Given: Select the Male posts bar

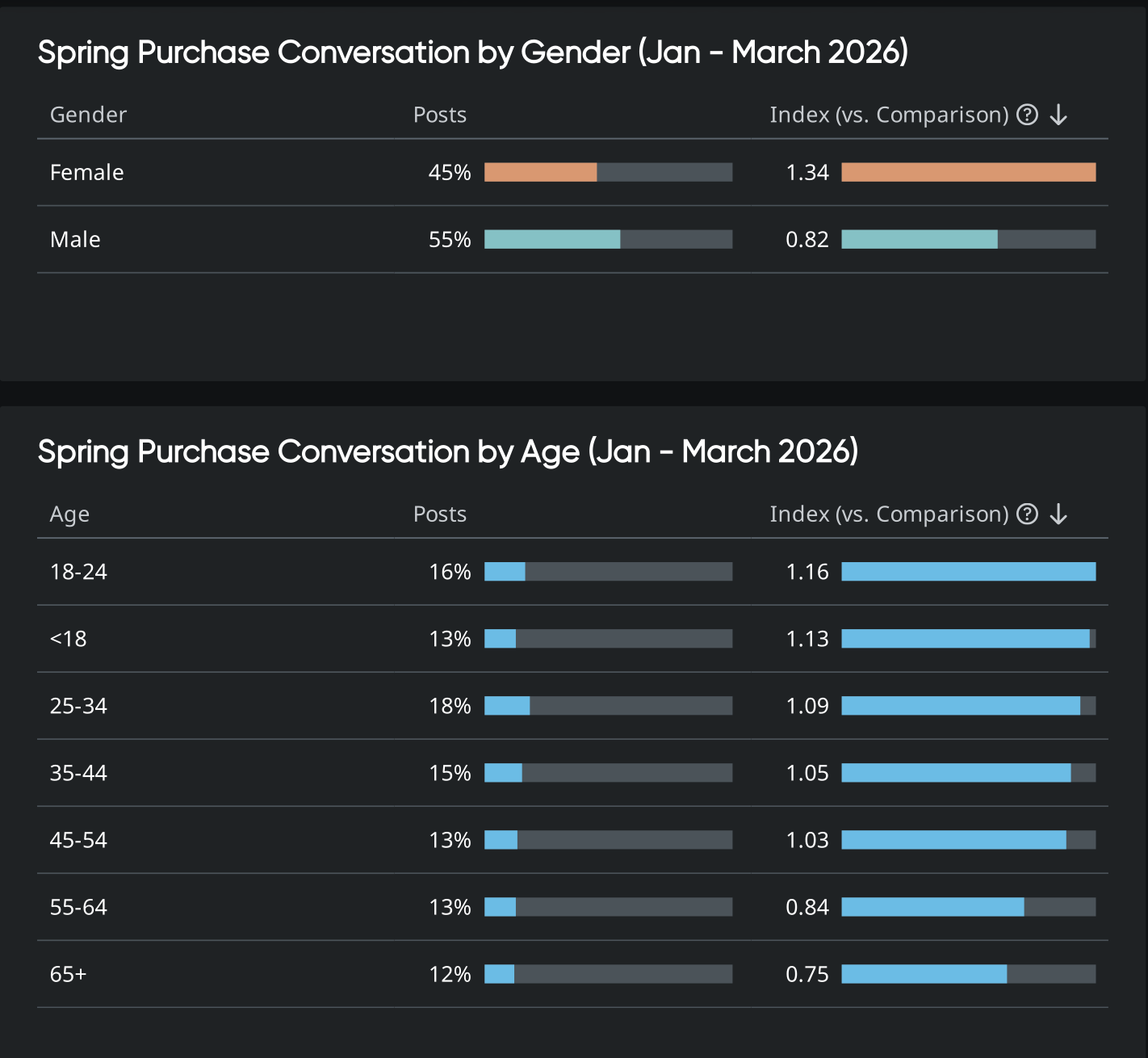Looking at the screenshot, I should (608, 239).
